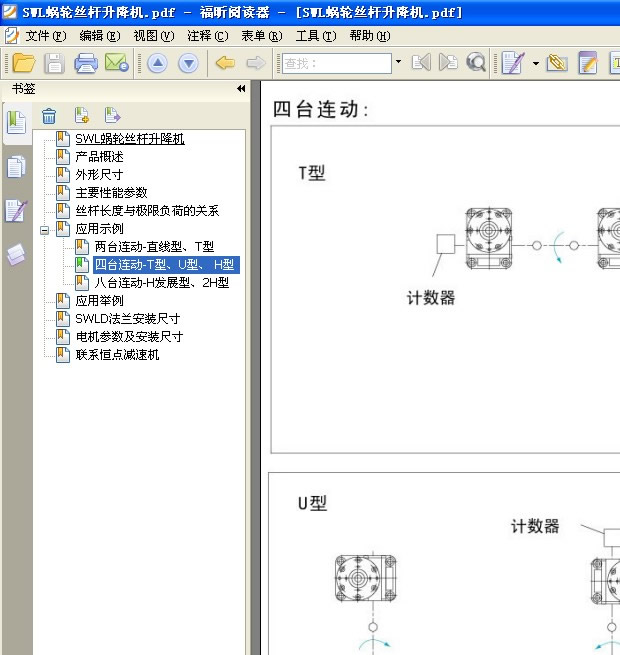This screenshot has width=620, height=655.
Task: Open the 工具 menu
Action: (x=315, y=36)
